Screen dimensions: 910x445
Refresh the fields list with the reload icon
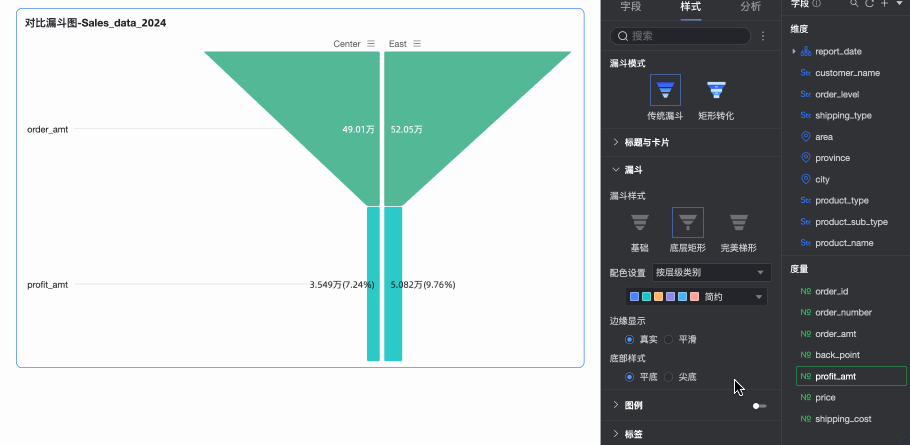tap(869, 3)
